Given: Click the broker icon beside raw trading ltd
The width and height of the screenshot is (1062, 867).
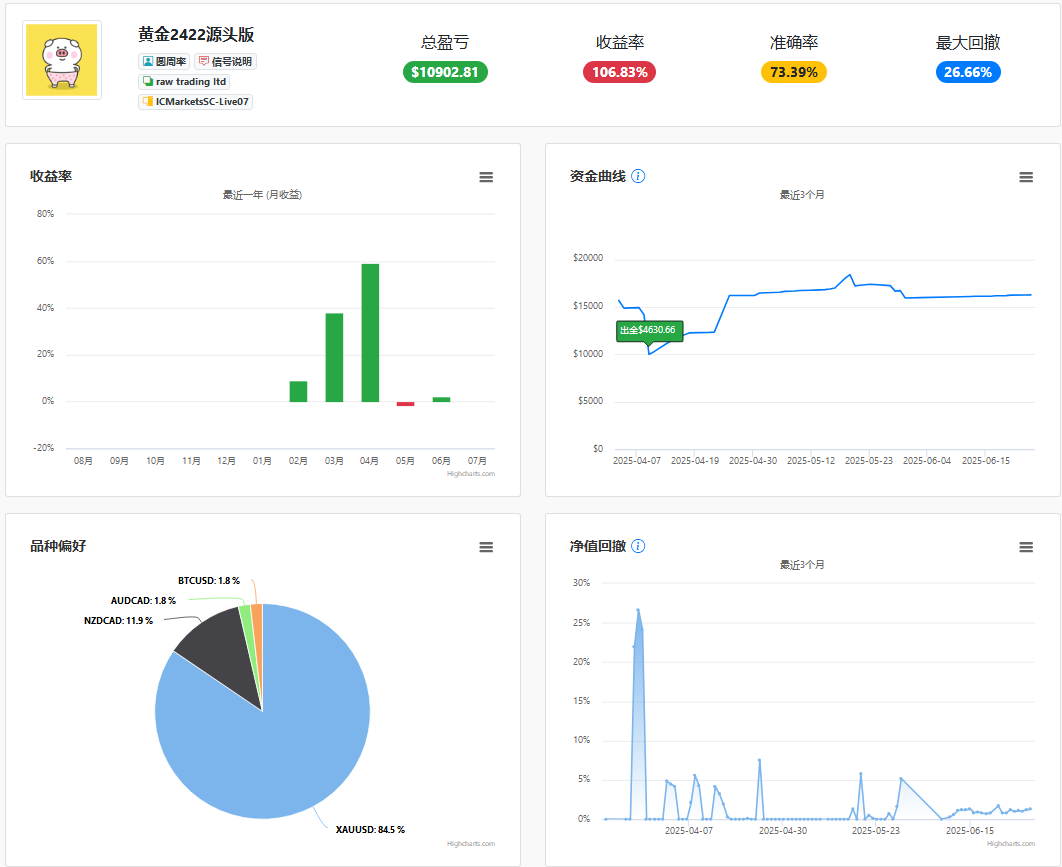Looking at the screenshot, I should click(x=148, y=81).
